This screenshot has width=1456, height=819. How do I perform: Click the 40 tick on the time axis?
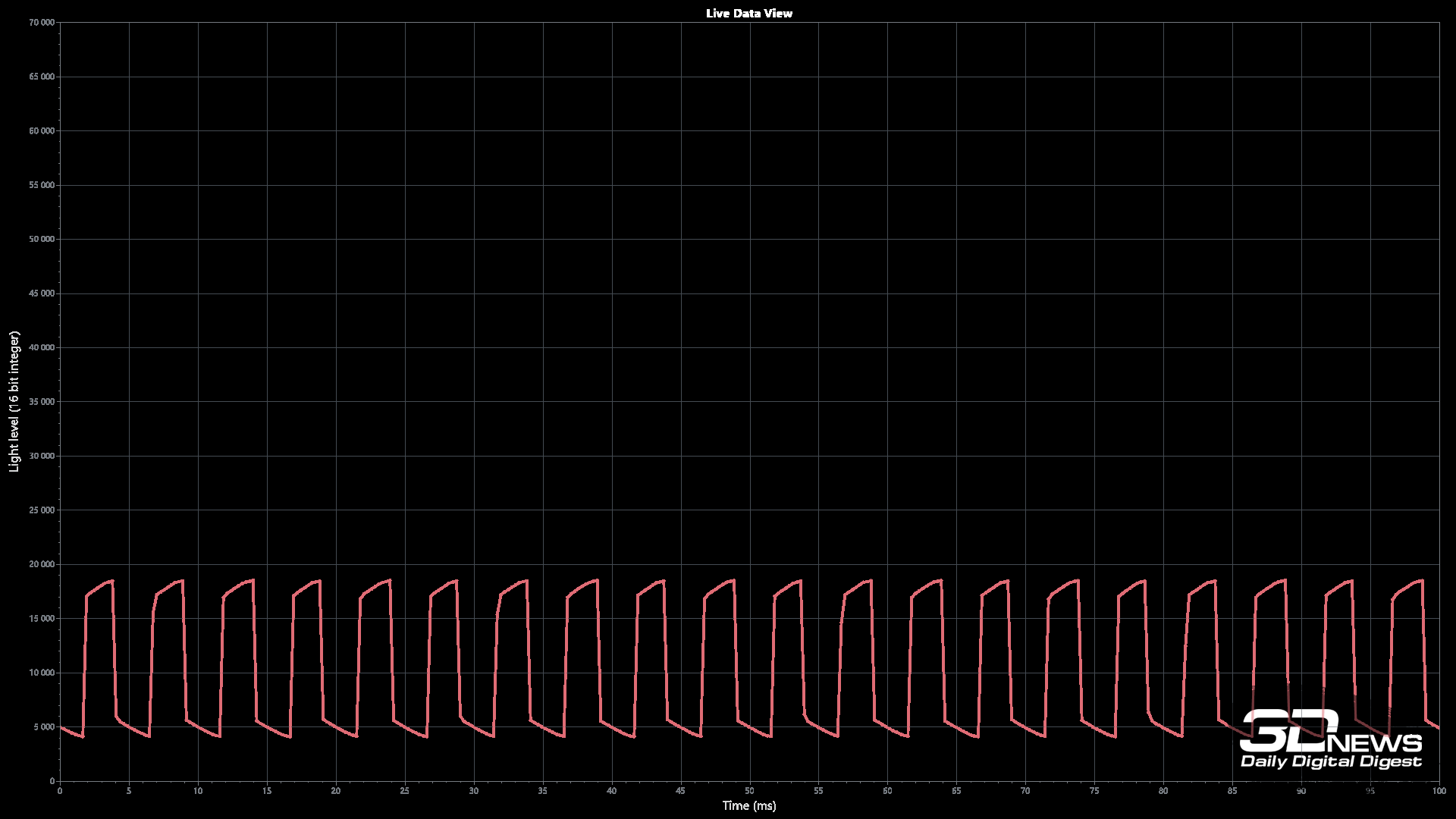pyautogui.click(x=611, y=791)
